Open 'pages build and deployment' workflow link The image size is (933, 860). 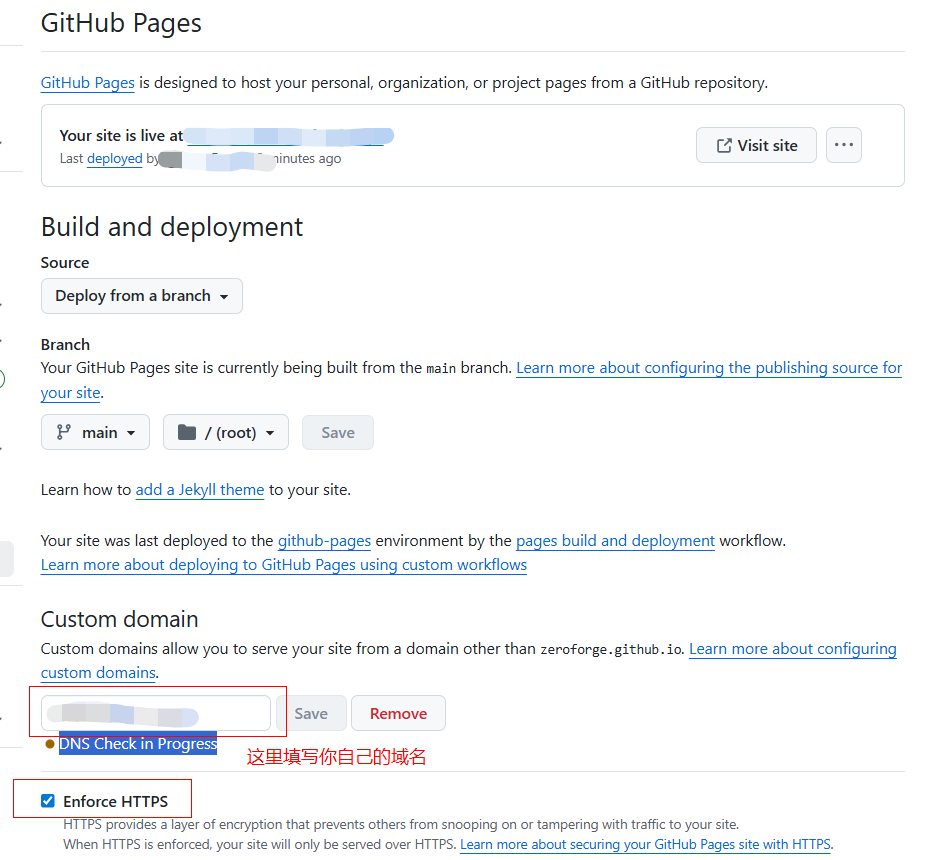pos(615,540)
